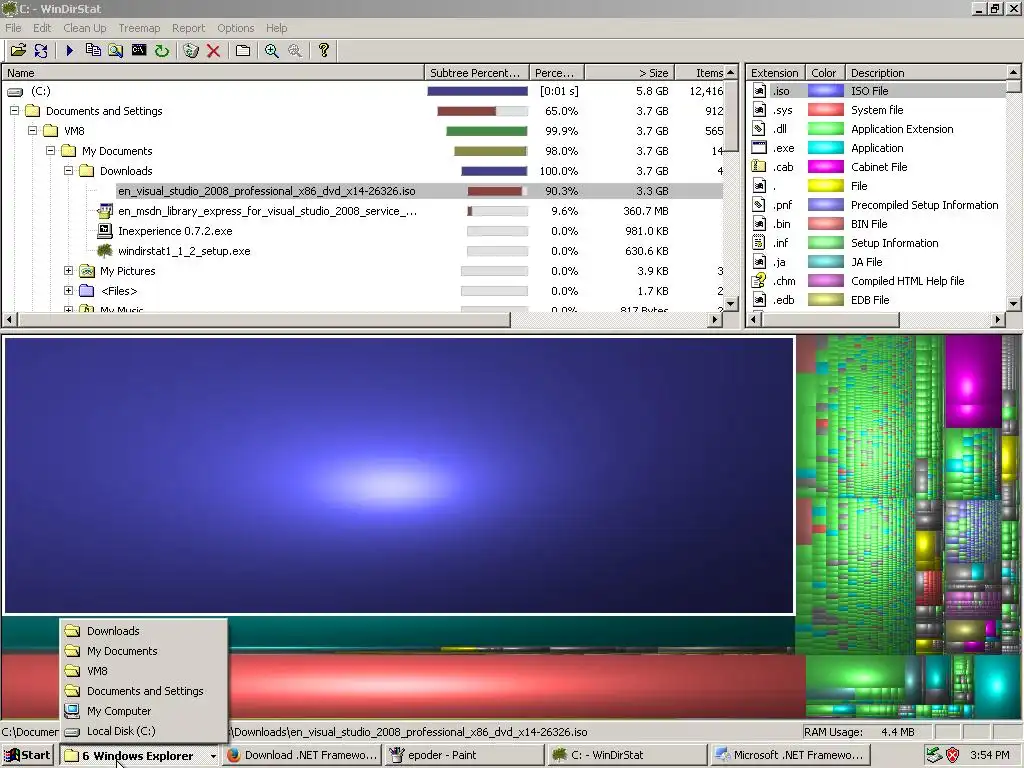
Task: Zoom in the treemap via toolbar
Action: tap(272, 50)
